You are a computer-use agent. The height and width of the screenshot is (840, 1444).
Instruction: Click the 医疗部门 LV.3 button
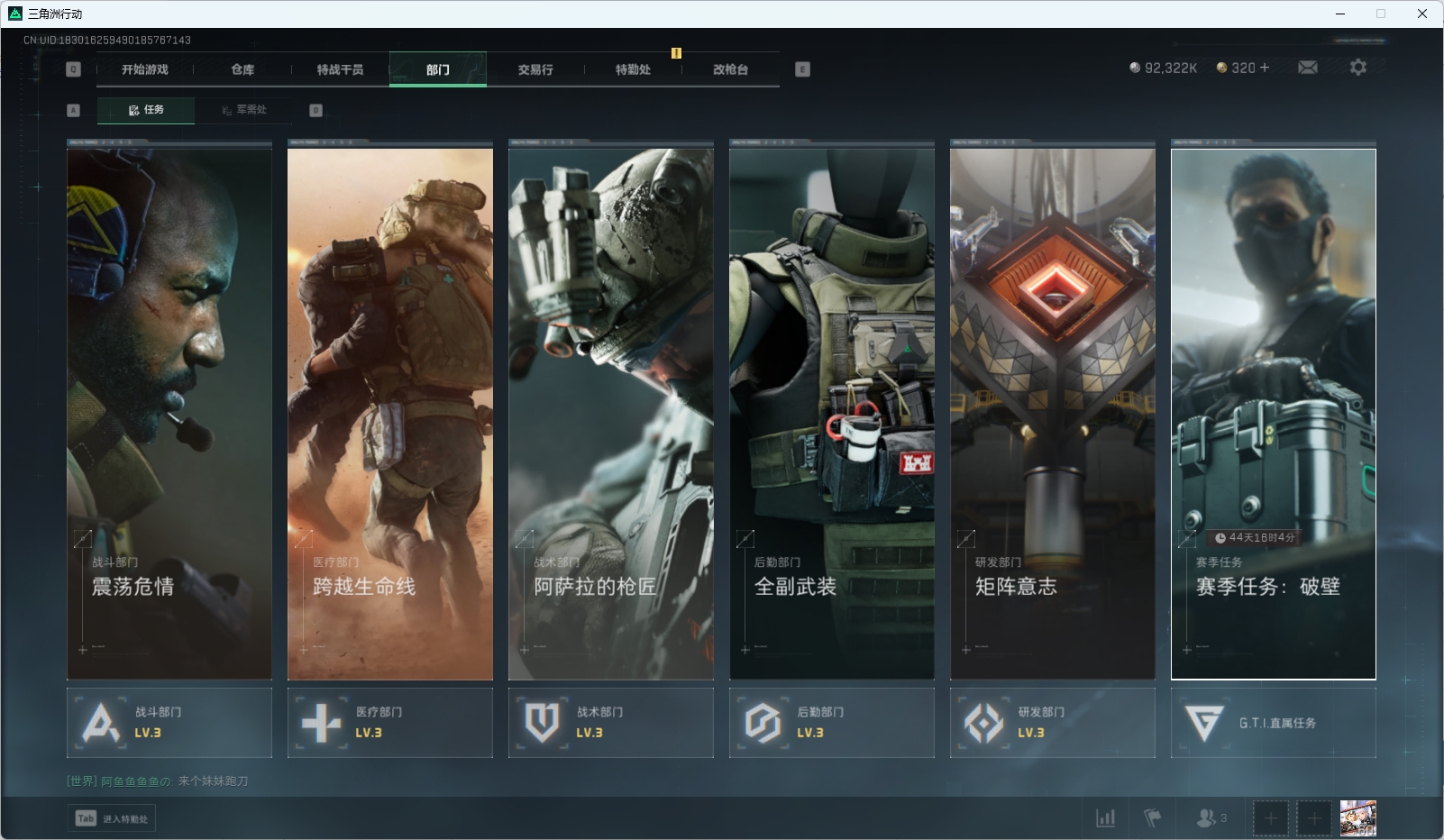(390, 723)
